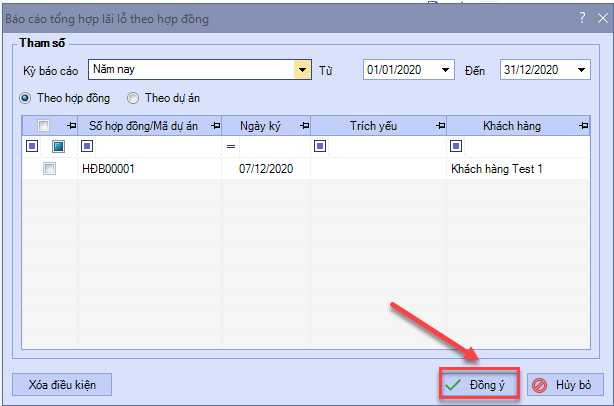Pin the Trích yếu column
The height and width of the screenshot is (406, 614).
[441, 126]
